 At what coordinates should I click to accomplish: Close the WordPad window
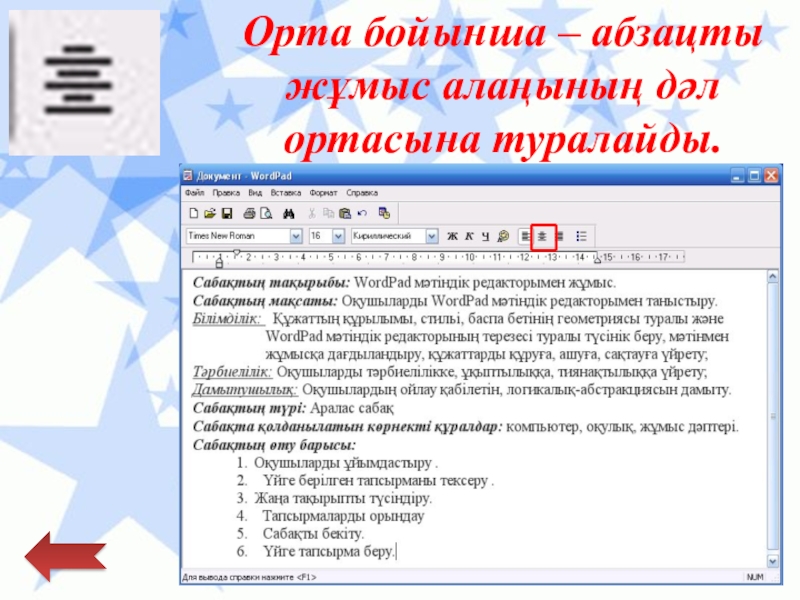pos(771,176)
